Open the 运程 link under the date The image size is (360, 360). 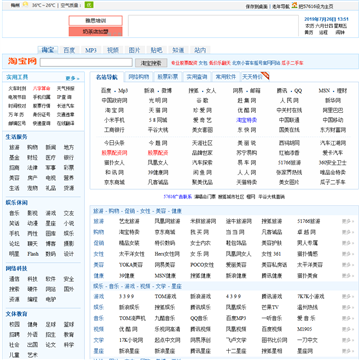[x=323, y=32]
